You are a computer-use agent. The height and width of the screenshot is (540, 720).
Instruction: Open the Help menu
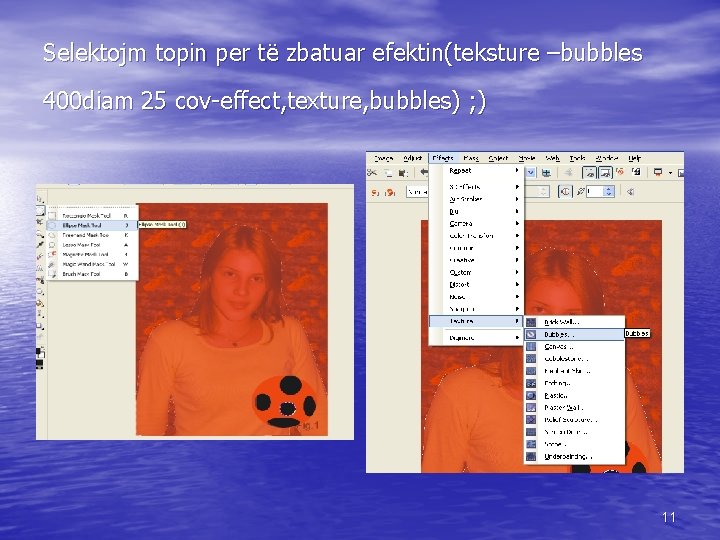[x=634, y=158]
